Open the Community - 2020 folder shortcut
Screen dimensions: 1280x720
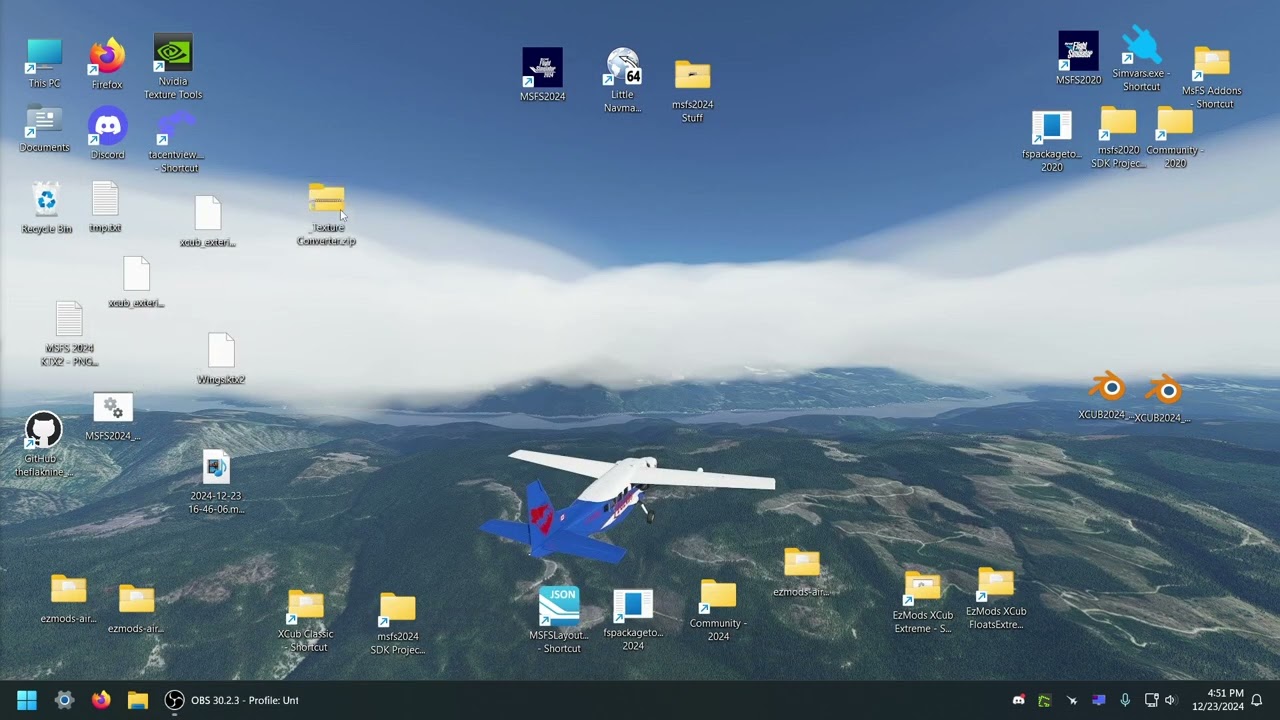click(1175, 138)
